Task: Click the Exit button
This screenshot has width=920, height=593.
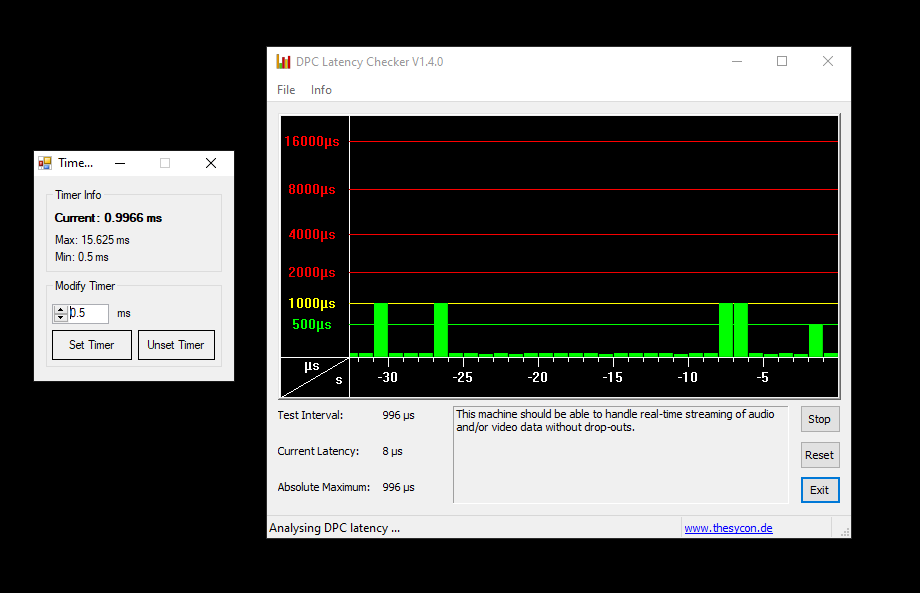Action: point(819,490)
